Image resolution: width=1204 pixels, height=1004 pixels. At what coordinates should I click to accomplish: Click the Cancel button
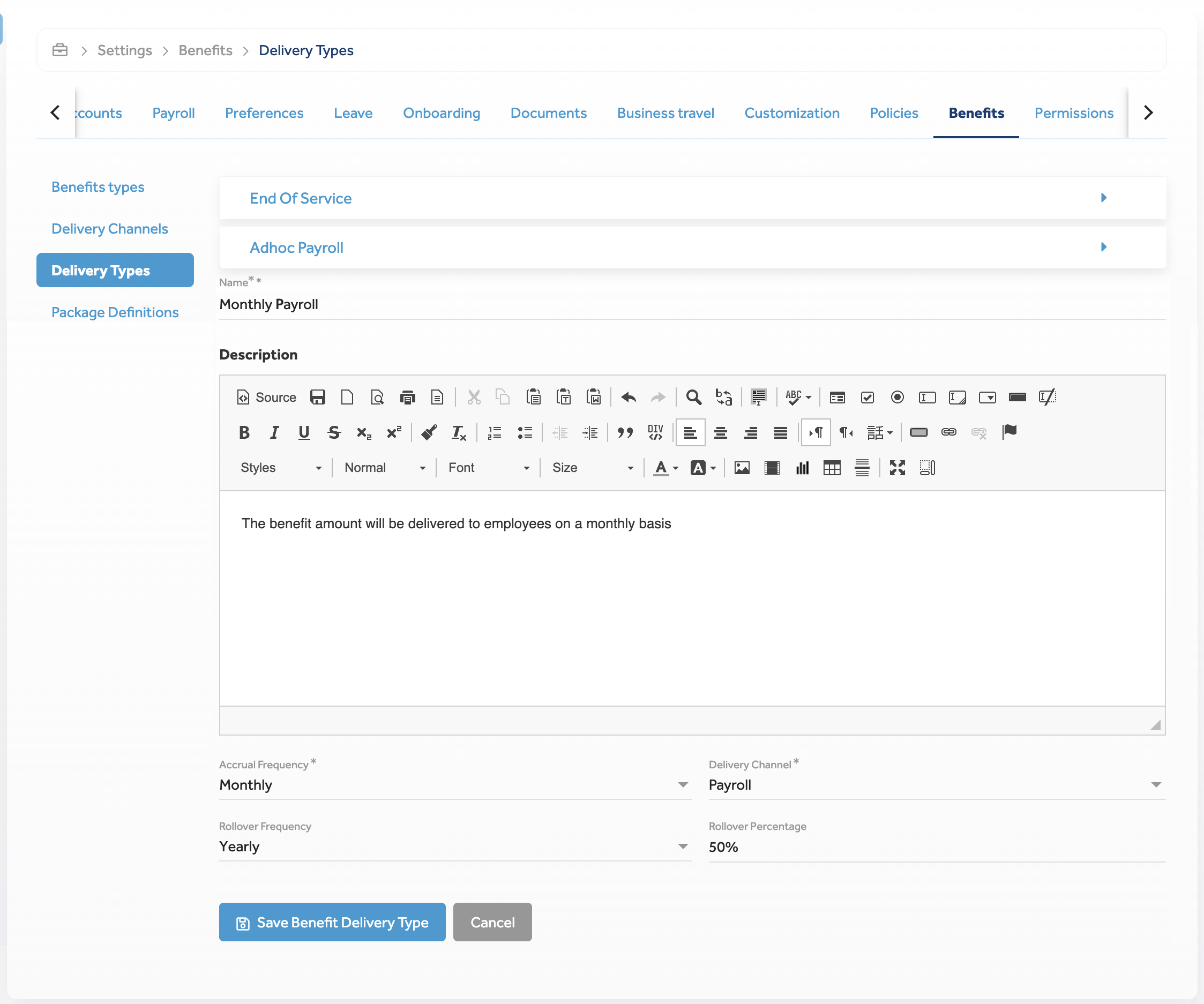[492, 922]
